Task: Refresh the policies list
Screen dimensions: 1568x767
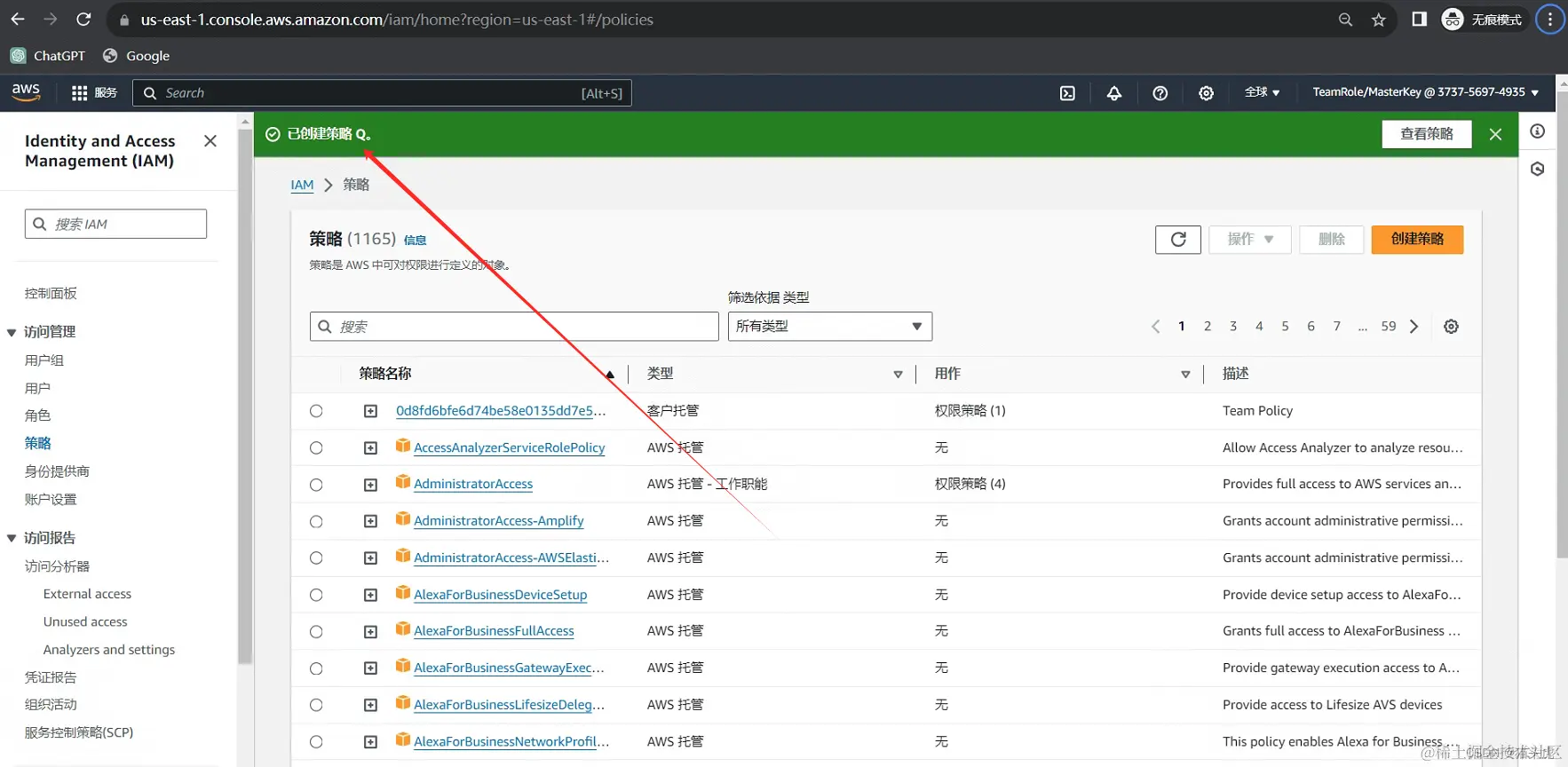Action: (1178, 240)
